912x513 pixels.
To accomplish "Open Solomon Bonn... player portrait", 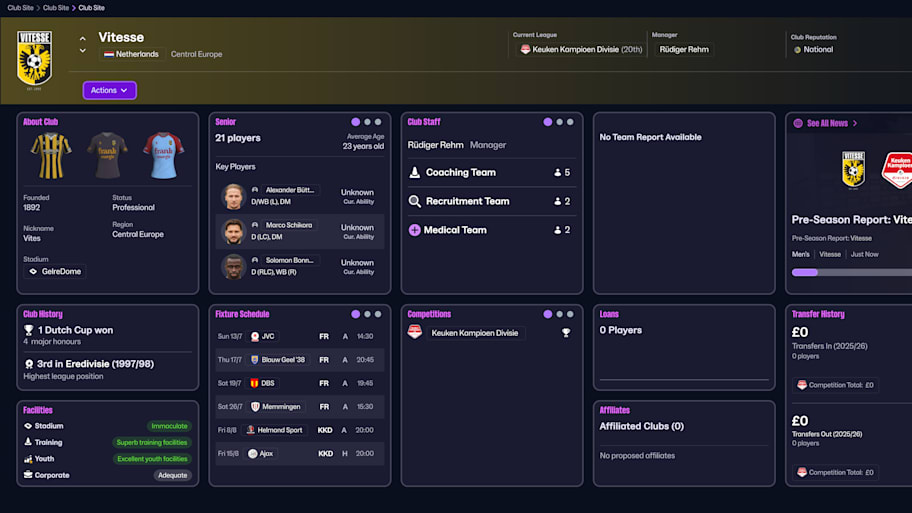I will point(233,266).
